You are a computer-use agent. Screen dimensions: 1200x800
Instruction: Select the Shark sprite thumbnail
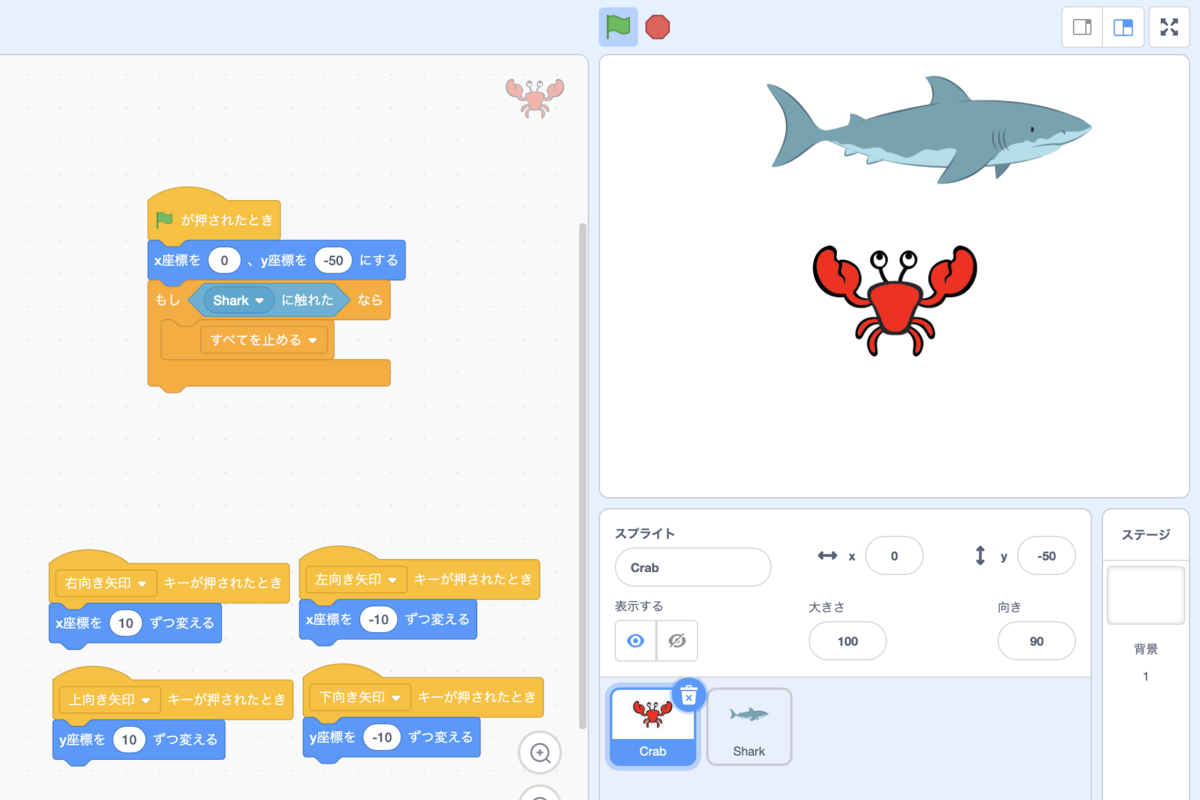(749, 726)
